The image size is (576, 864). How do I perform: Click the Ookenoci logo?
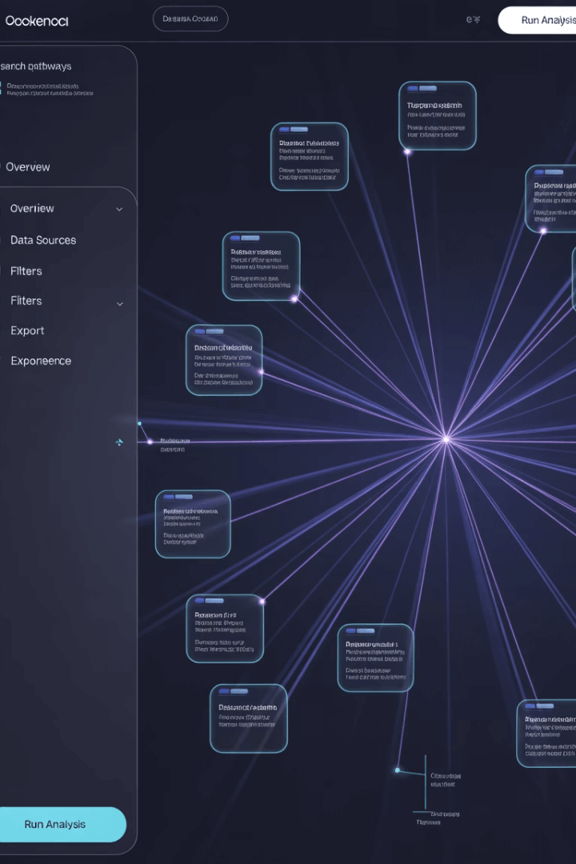pos(36,21)
